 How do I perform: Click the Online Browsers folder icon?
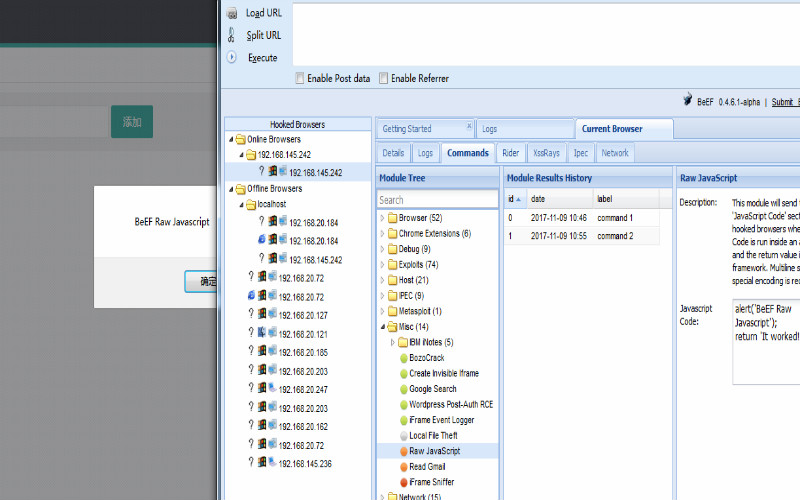pyautogui.click(x=241, y=139)
